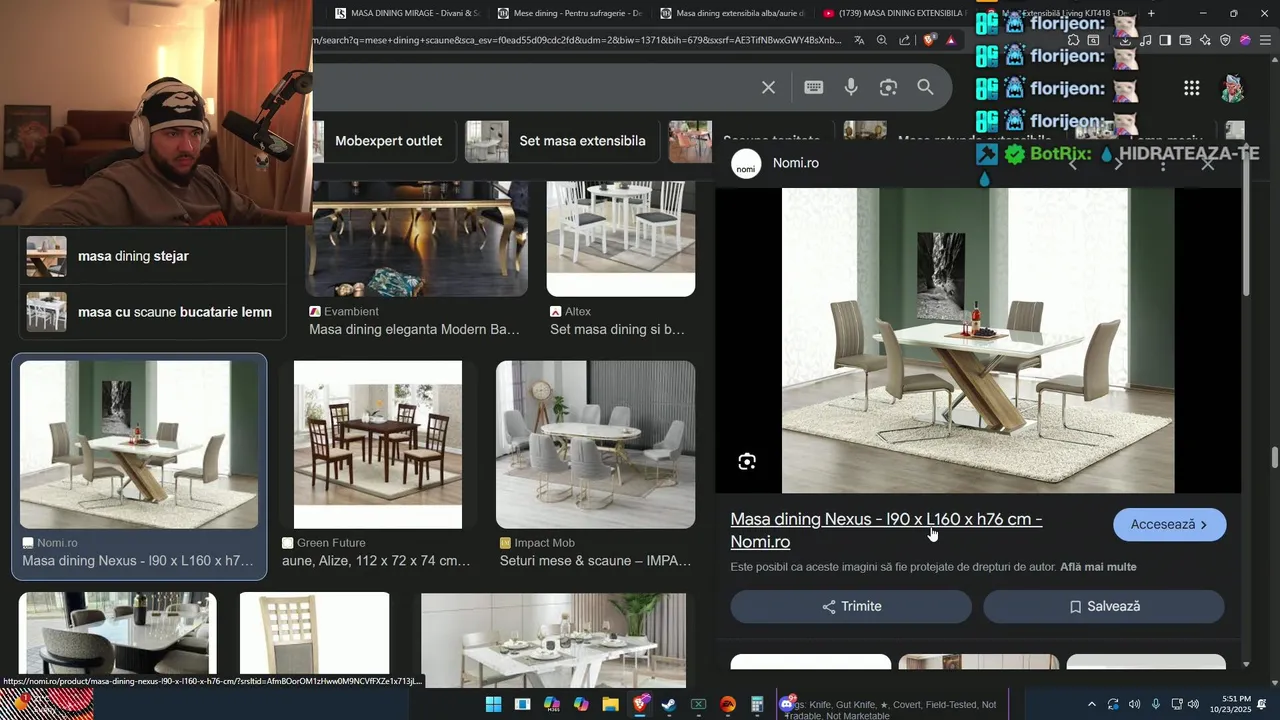Screen dimensions: 1280x720
Task: Click the large Nexus table preview image
Action: pyautogui.click(x=978, y=340)
